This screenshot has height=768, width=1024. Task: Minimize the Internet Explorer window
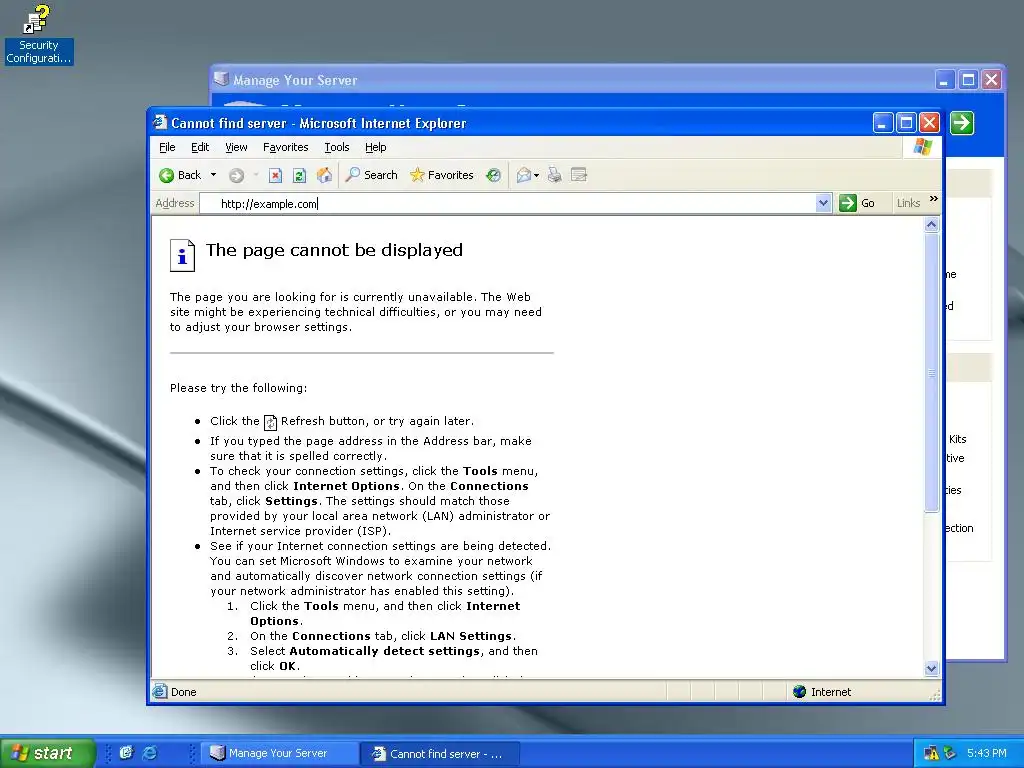(x=883, y=123)
